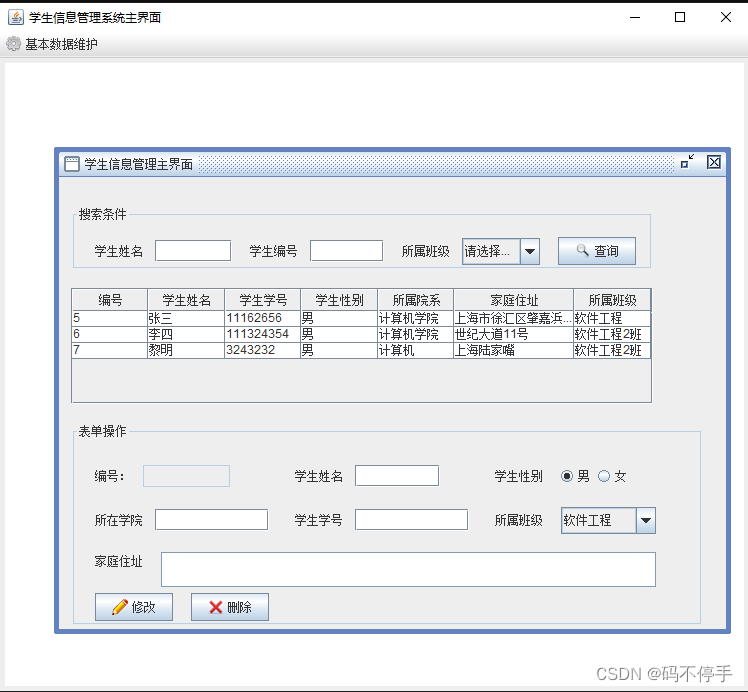Select the row for 张三
This screenshot has height=692, width=748.
(x=361, y=318)
